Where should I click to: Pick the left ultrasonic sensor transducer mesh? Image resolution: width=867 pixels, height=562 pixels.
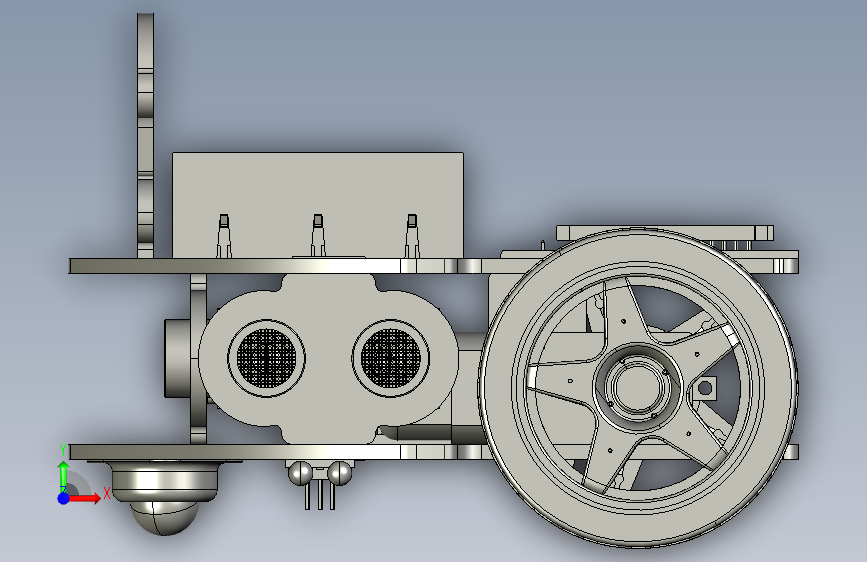tap(267, 357)
